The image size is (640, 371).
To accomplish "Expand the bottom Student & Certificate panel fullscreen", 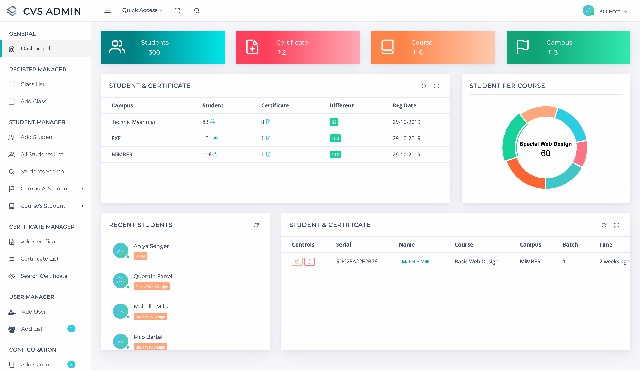I will [616, 225].
